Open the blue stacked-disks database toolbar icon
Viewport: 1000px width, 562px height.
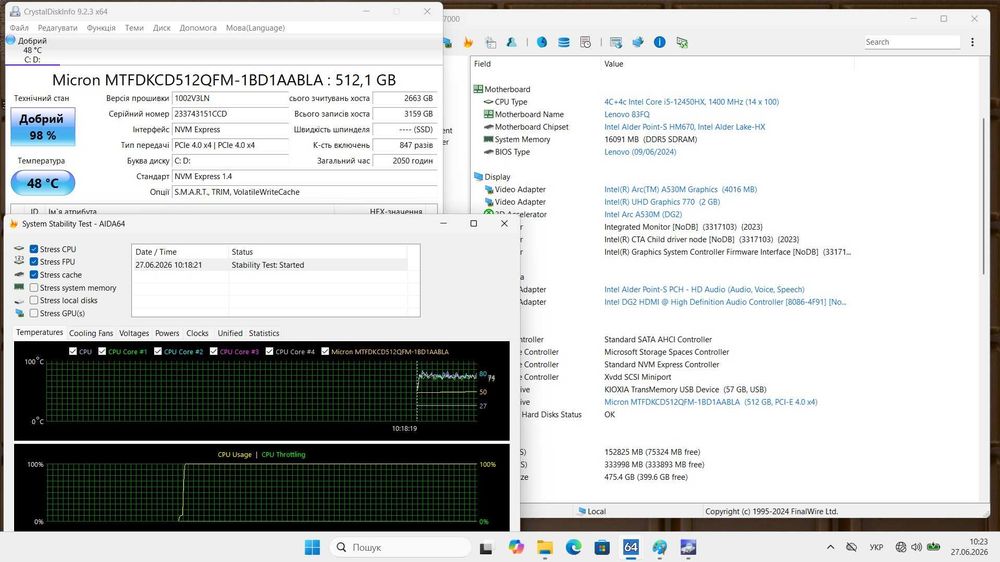(564, 42)
